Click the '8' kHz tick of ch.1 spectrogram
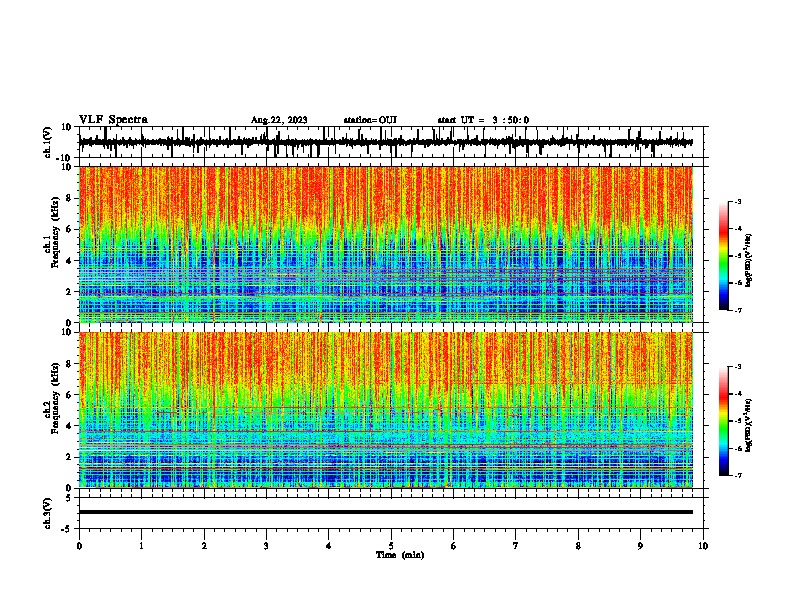 (x=70, y=198)
